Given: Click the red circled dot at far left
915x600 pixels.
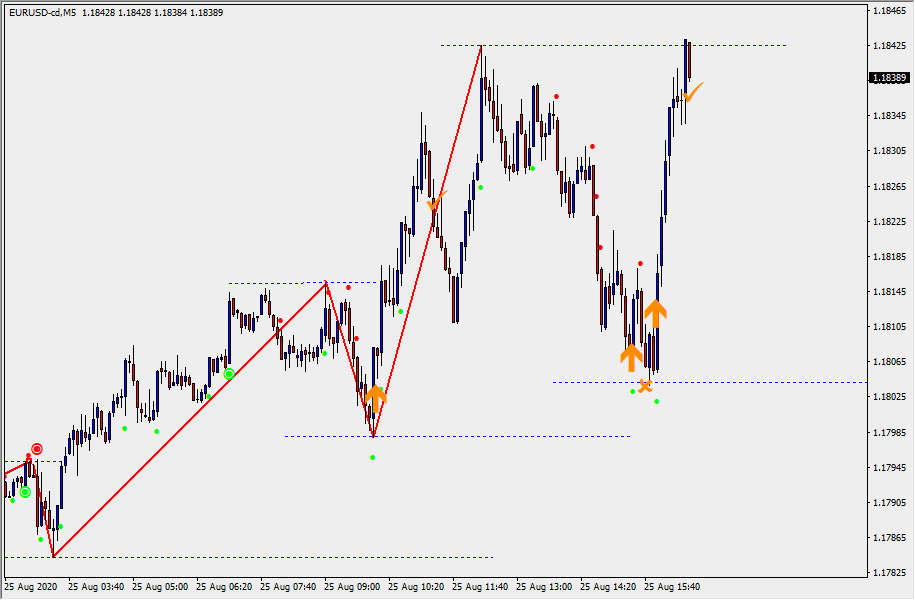Looking at the screenshot, I should click(37, 449).
